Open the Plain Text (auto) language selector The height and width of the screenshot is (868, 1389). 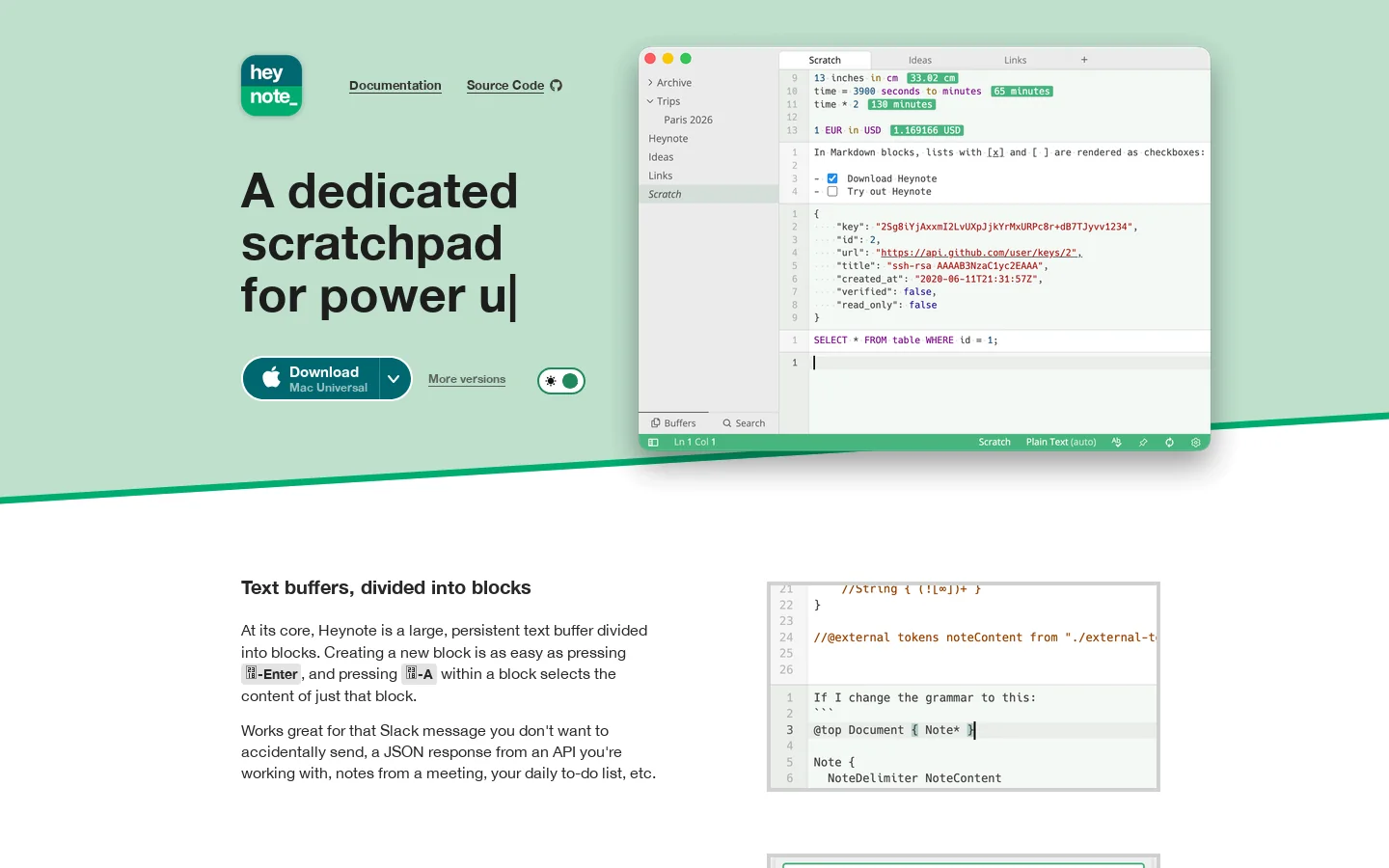(1061, 443)
